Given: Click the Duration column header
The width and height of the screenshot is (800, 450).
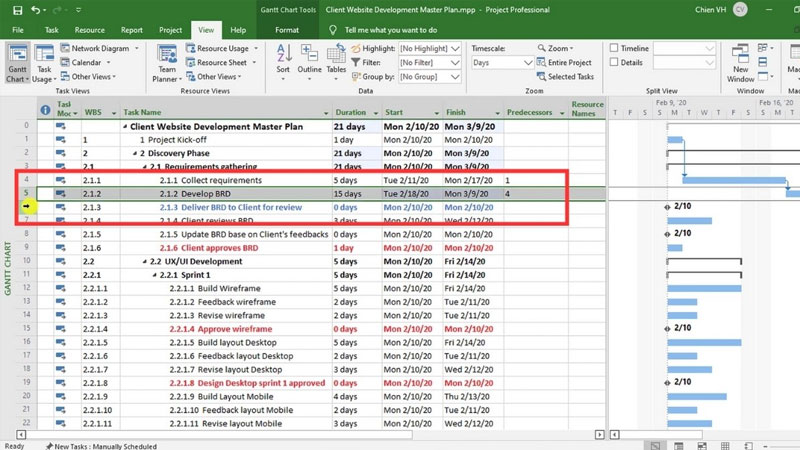Looking at the screenshot, I should tap(351, 113).
